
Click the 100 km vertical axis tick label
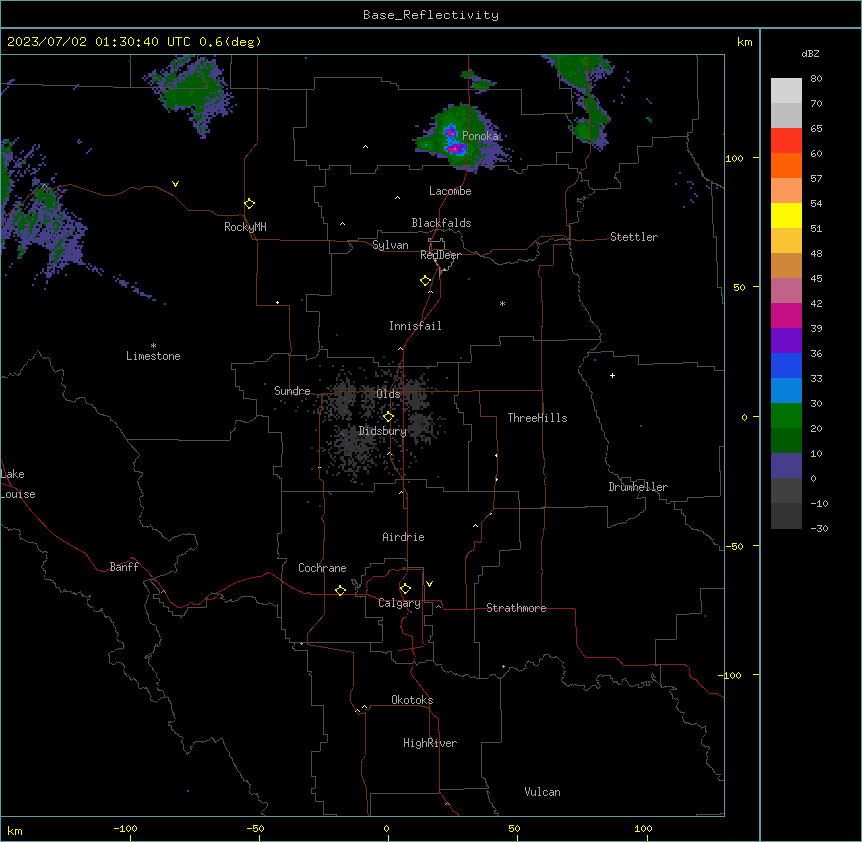tap(734, 158)
